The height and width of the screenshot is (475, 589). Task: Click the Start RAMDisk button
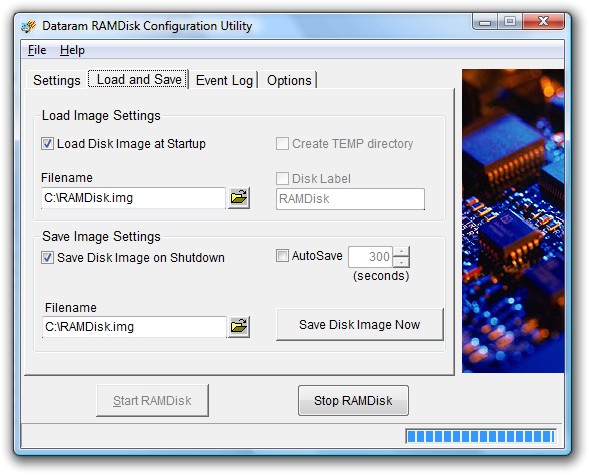(x=152, y=400)
